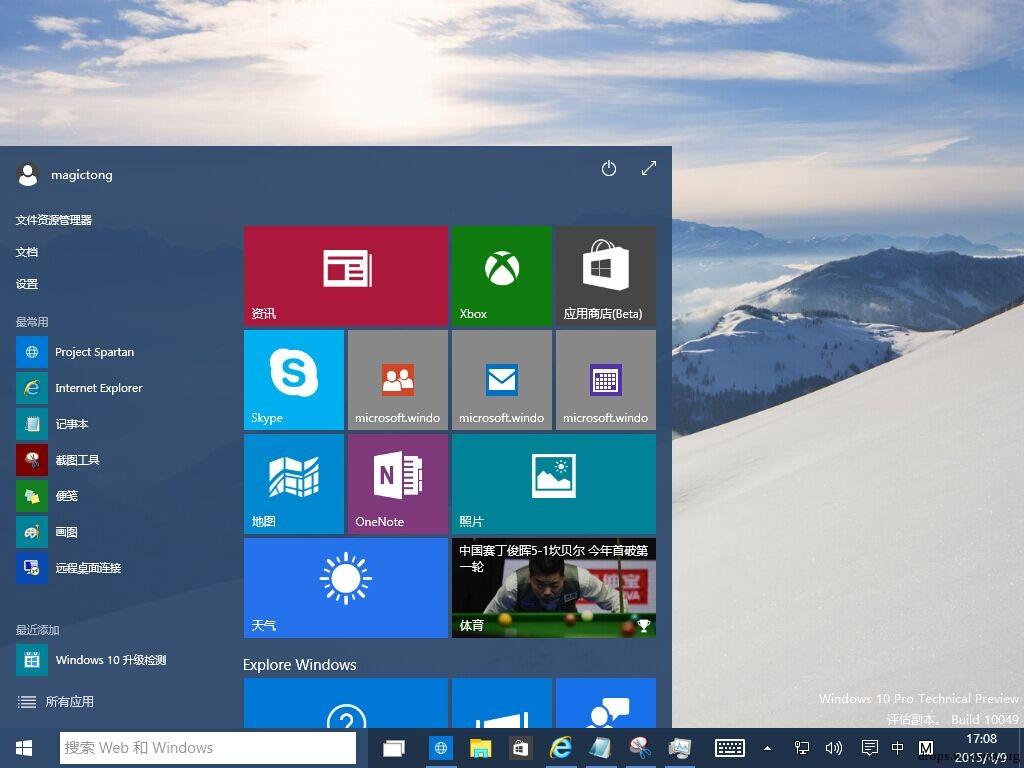
Task: Open the OneNote tile
Action: point(397,483)
